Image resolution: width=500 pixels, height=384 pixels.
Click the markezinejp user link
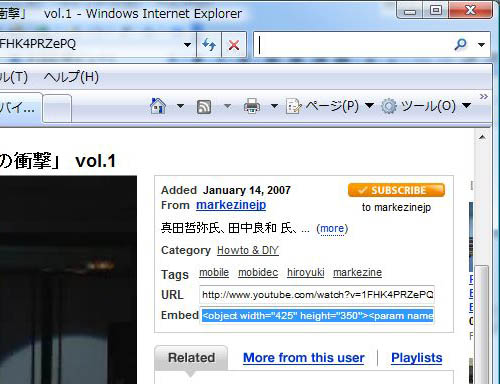[231, 205]
